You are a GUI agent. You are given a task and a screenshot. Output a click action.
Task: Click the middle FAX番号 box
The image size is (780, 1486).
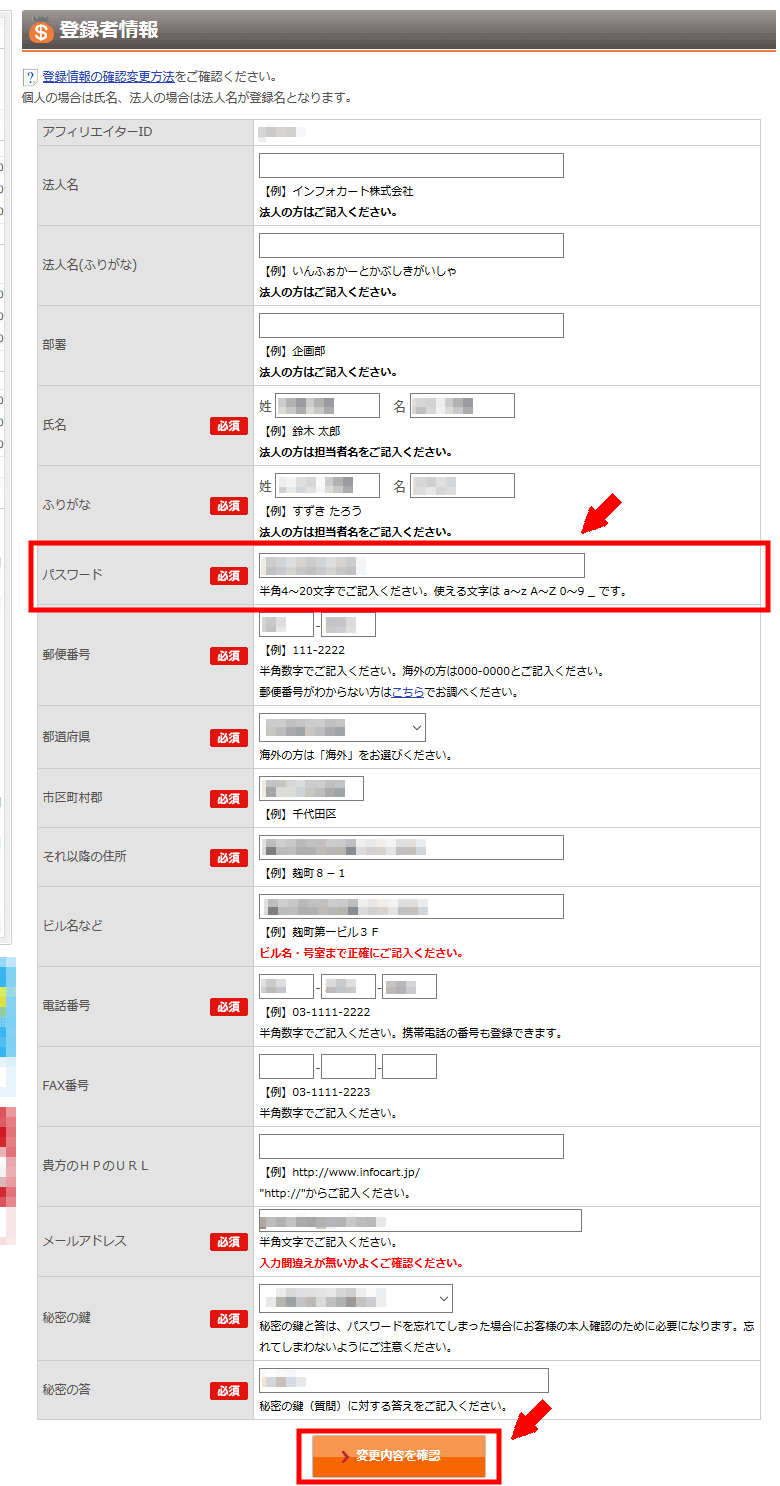click(348, 1067)
